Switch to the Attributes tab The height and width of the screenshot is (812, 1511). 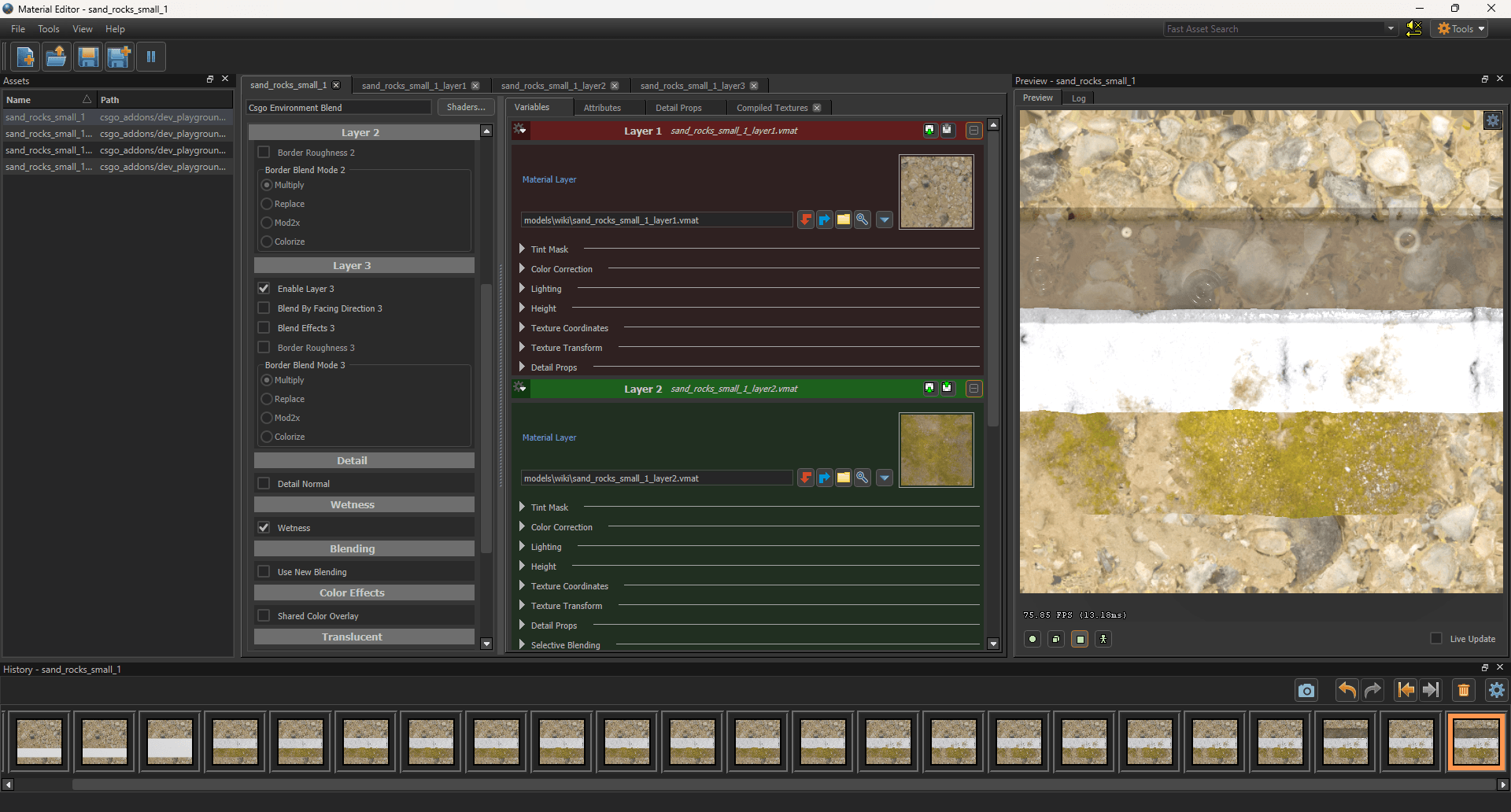click(x=602, y=108)
